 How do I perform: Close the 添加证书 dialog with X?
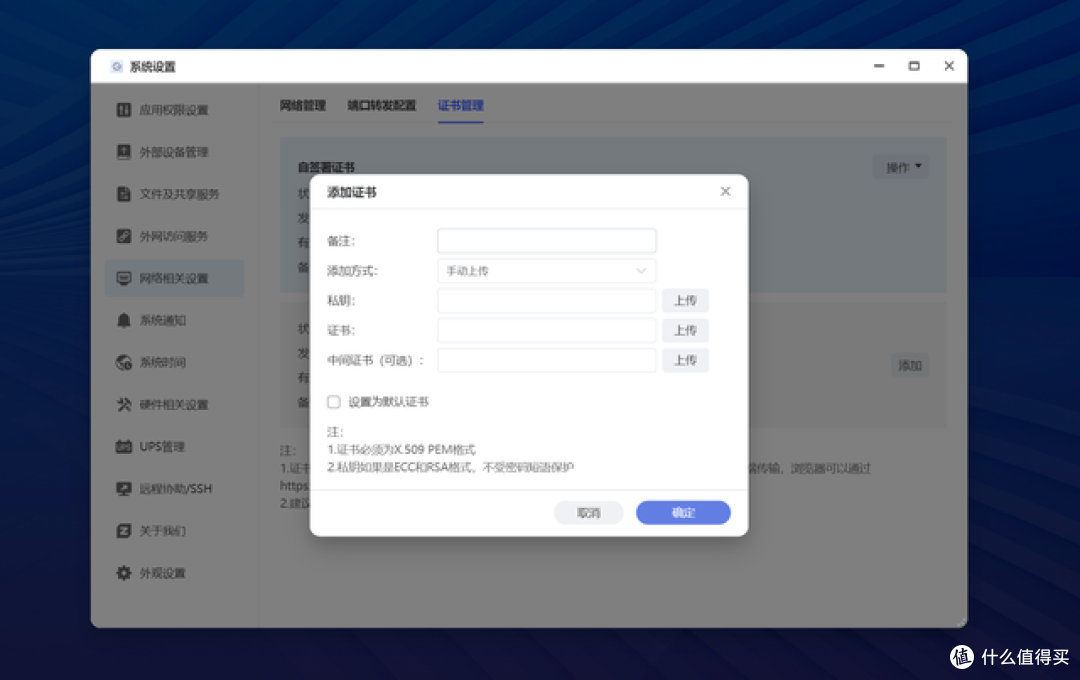click(725, 192)
